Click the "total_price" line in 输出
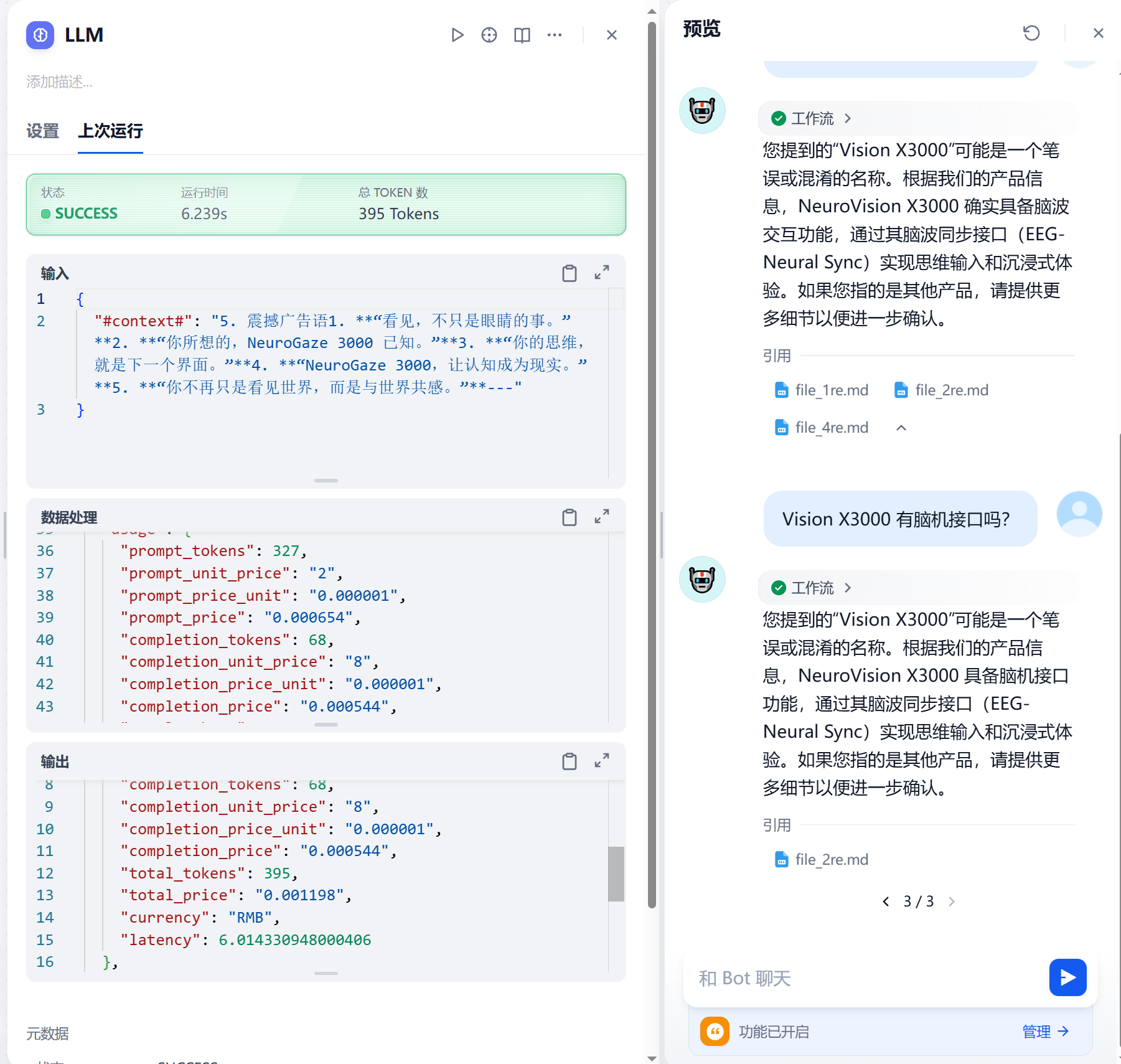The height and width of the screenshot is (1064, 1121). pos(237,895)
